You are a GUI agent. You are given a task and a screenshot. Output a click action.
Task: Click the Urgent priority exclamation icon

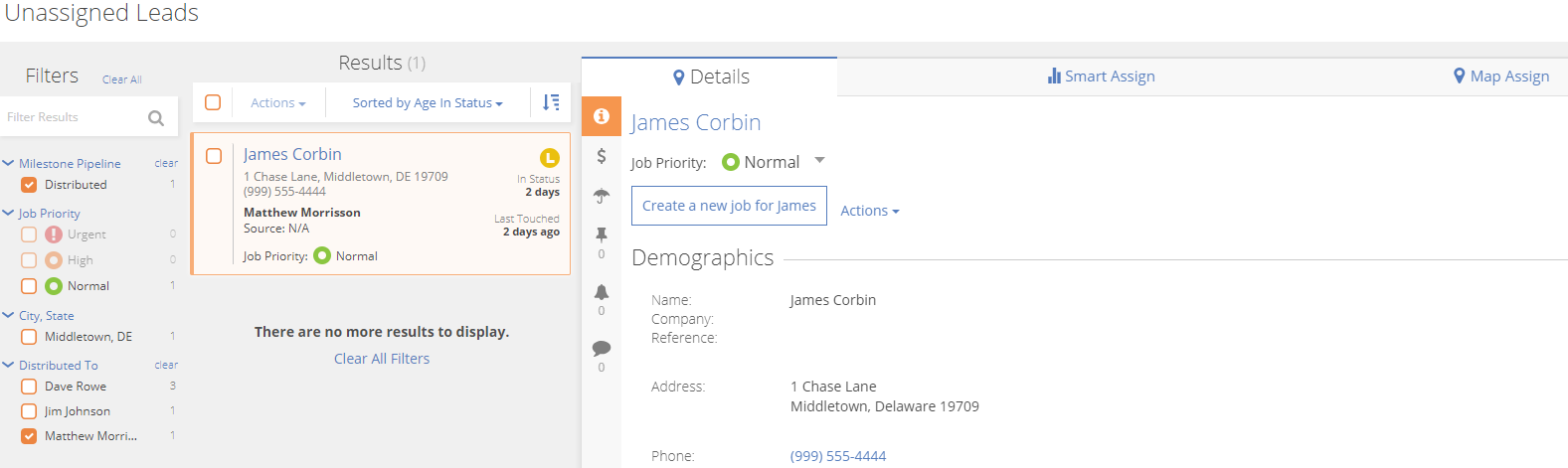coord(54,234)
